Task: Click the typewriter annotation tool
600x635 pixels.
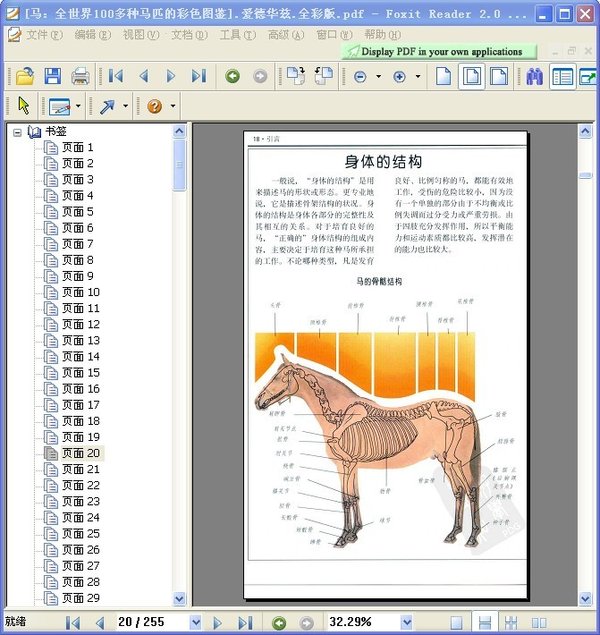Action: [x=60, y=107]
